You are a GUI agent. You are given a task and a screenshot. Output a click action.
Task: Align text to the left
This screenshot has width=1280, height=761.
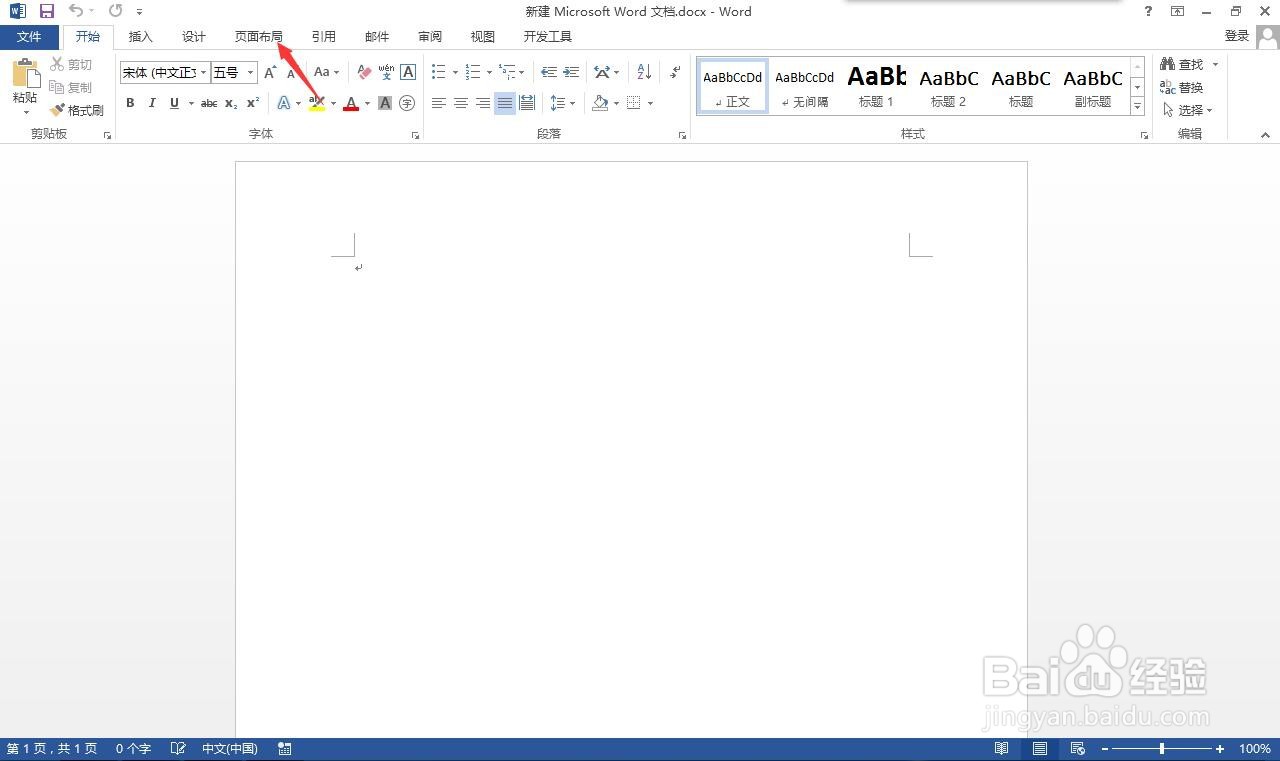(x=439, y=103)
